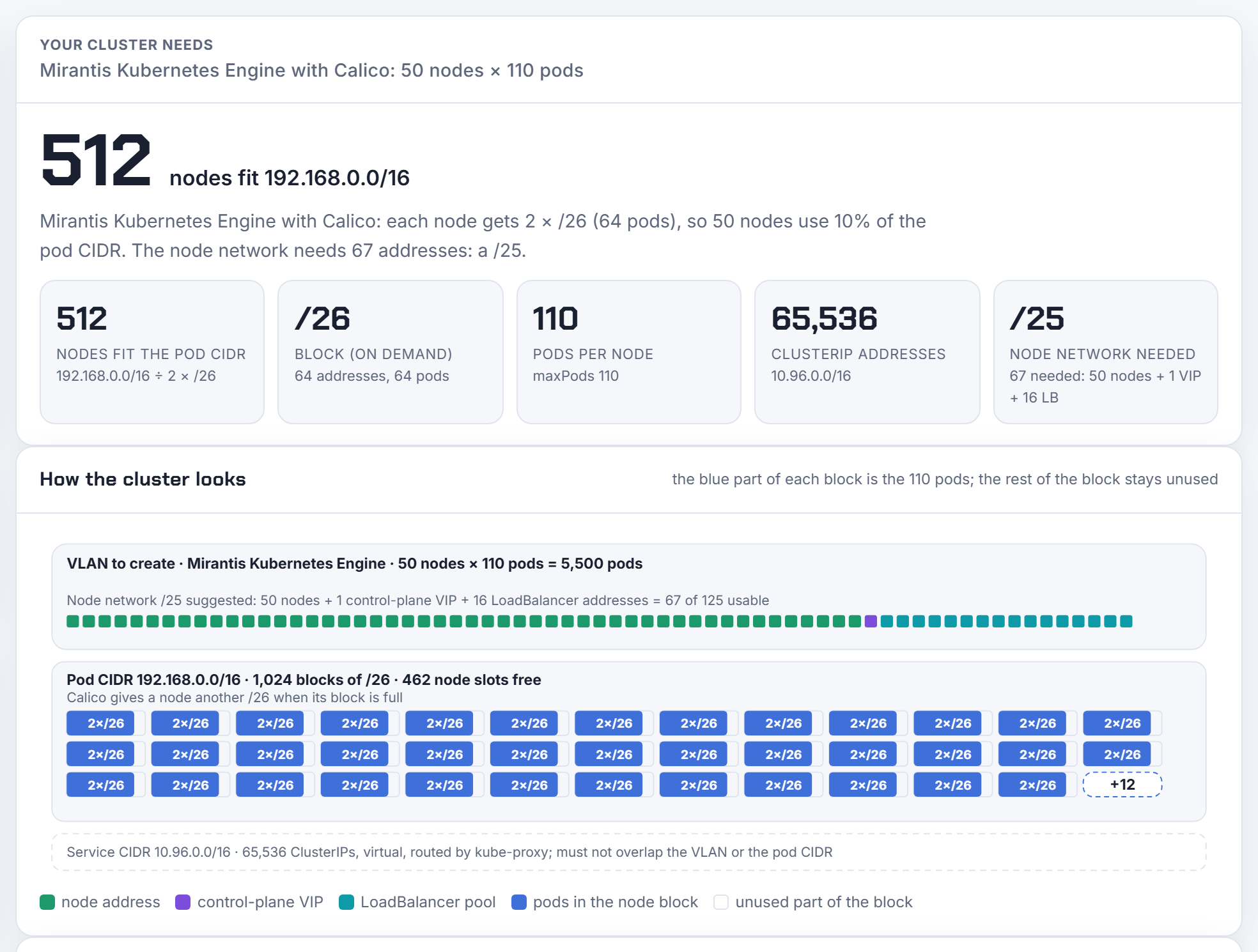Viewport: 1258px width, 952px height.
Task: Click the 'node address' legend label
Action: [x=111, y=902]
